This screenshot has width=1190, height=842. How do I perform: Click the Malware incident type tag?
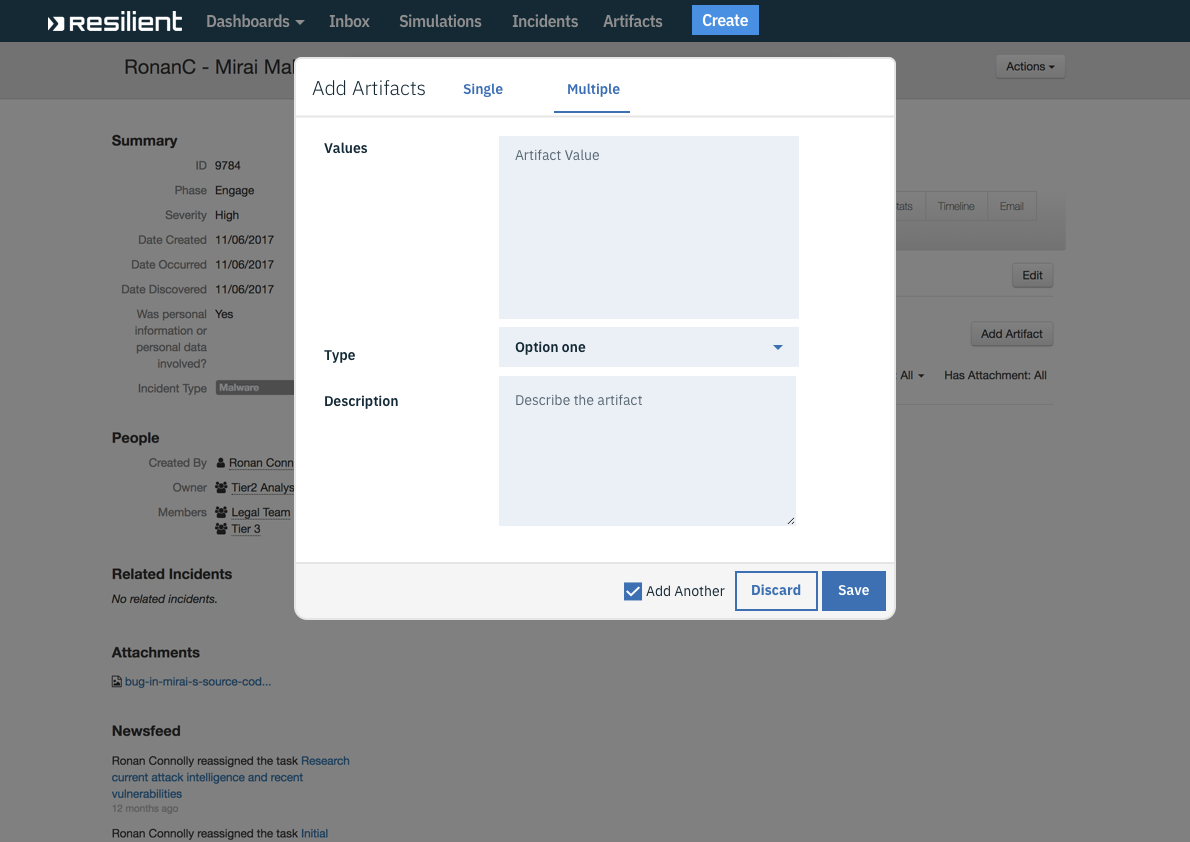click(x=254, y=388)
